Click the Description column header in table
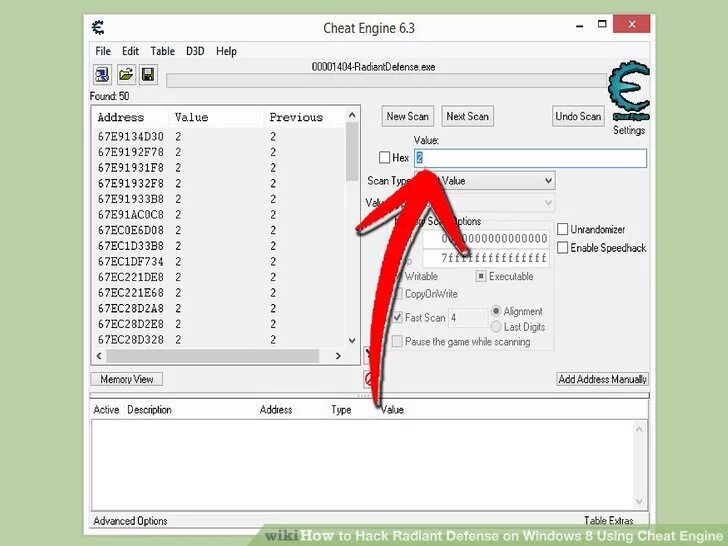The image size is (728, 546). tap(150, 410)
